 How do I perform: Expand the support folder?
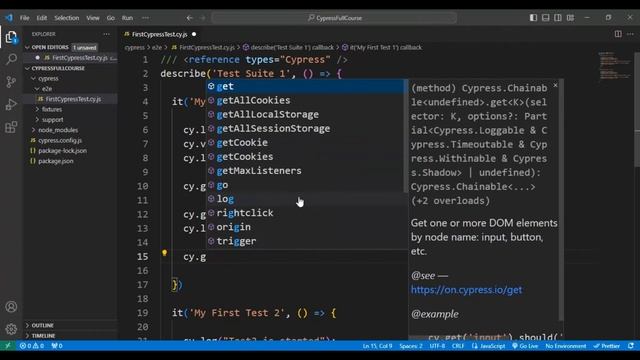52,120
